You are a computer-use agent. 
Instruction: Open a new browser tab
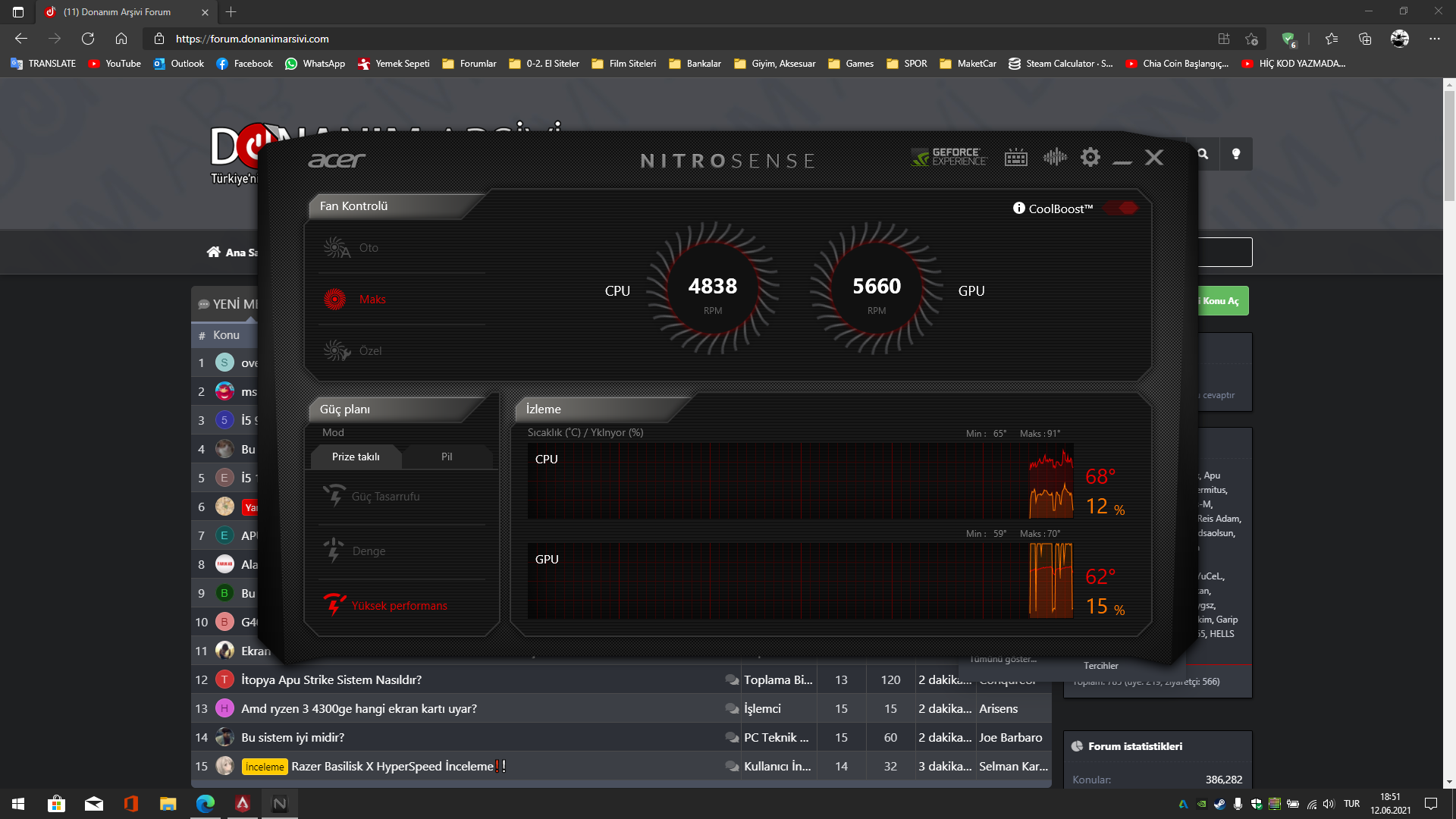(x=231, y=12)
